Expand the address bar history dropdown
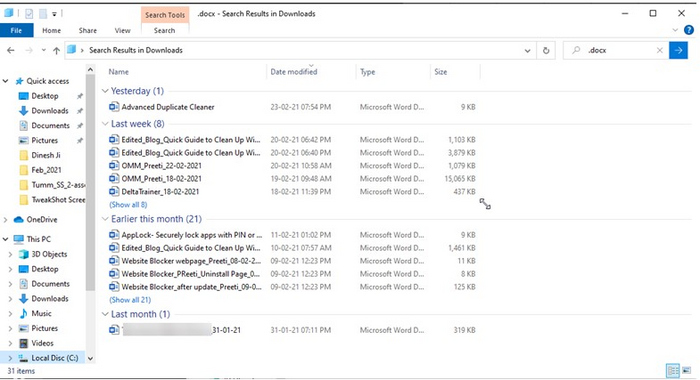The width and height of the screenshot is (700, 380). tap(527, 50)
